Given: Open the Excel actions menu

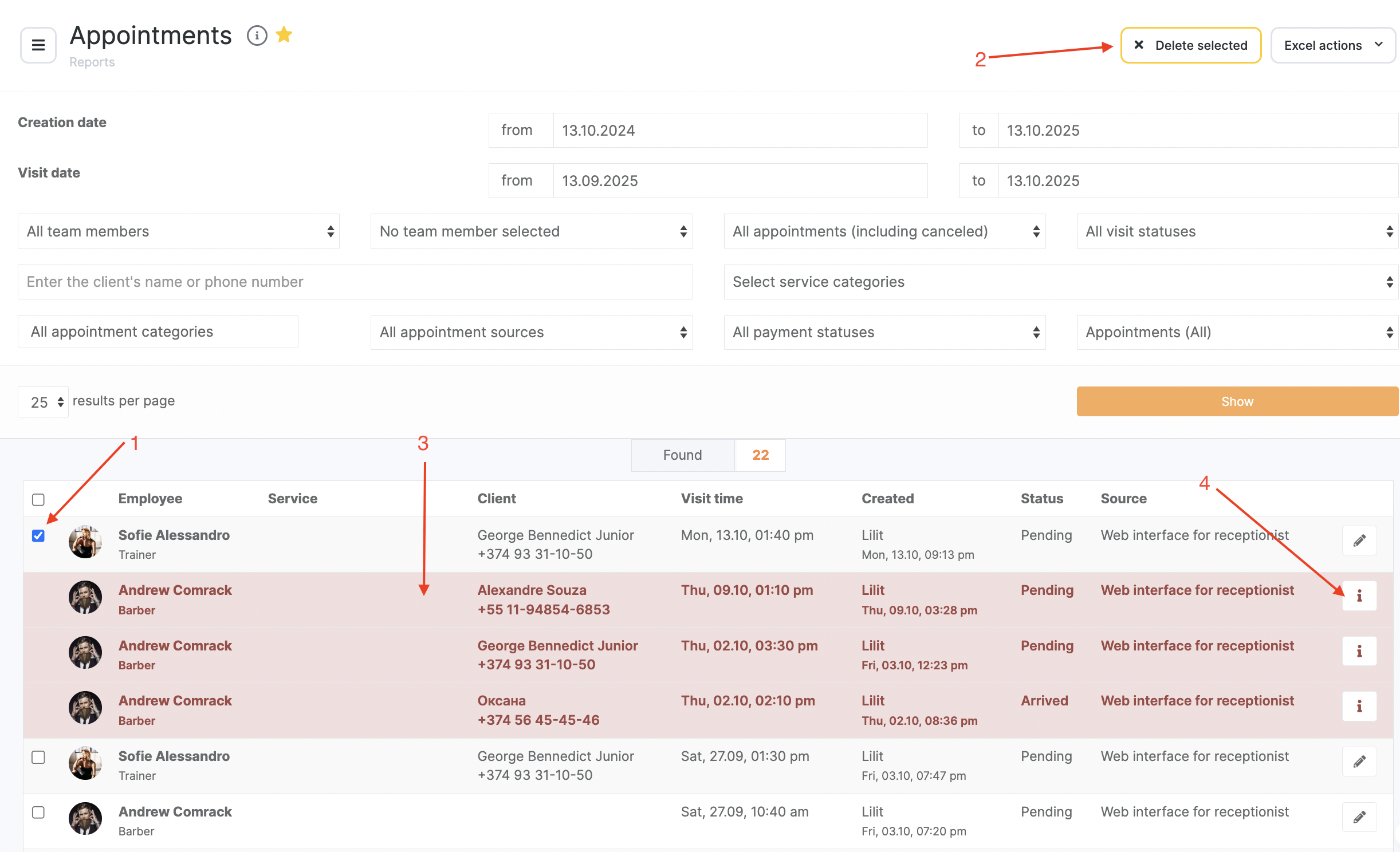Looking at the screenshot, I should pos(1332,45).
